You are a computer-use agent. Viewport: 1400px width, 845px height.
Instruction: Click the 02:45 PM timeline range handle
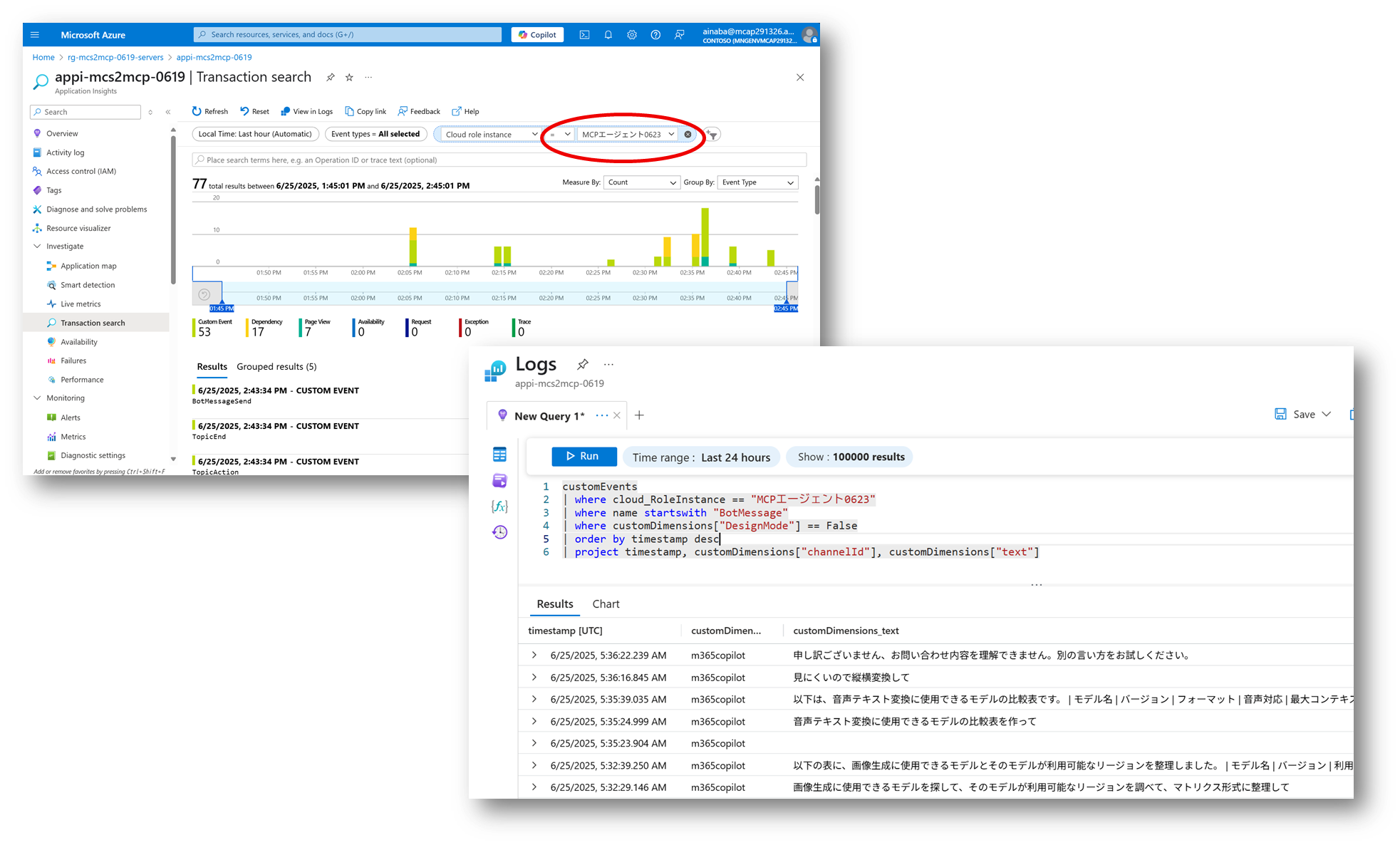pyautogui.click(x=786, y=309)
